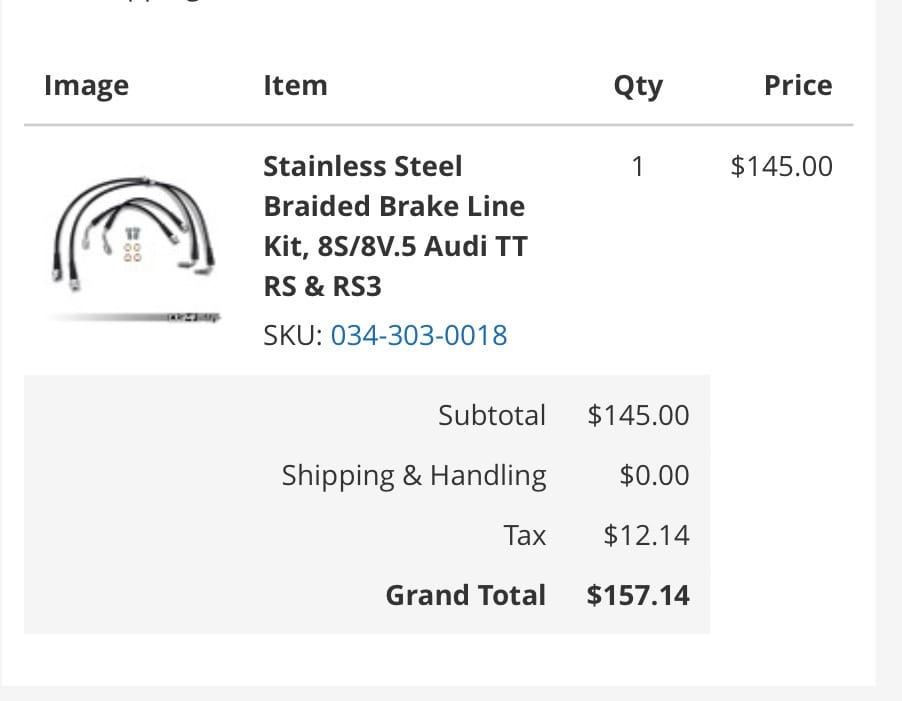Screen dimensions: 902x701
Task: Click the quantity value 1
Action: pyautogui.click(x=638, y=166)
